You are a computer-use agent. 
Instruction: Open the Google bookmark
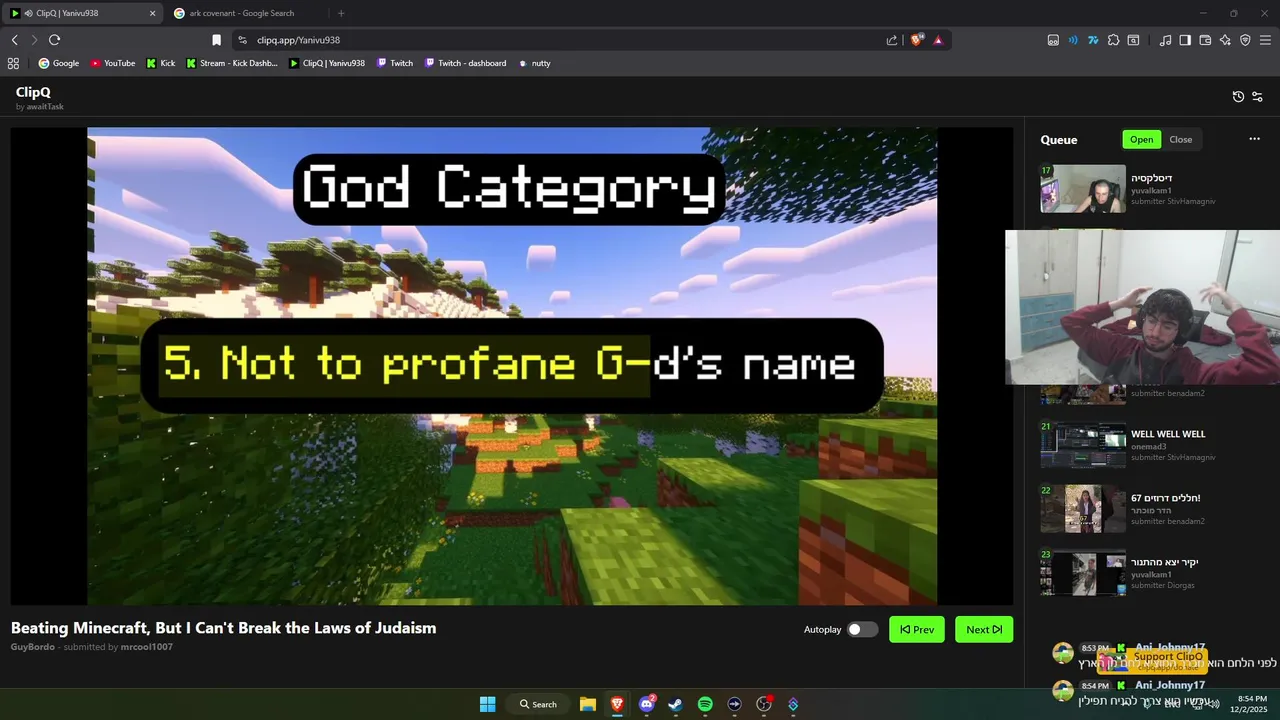59,63
